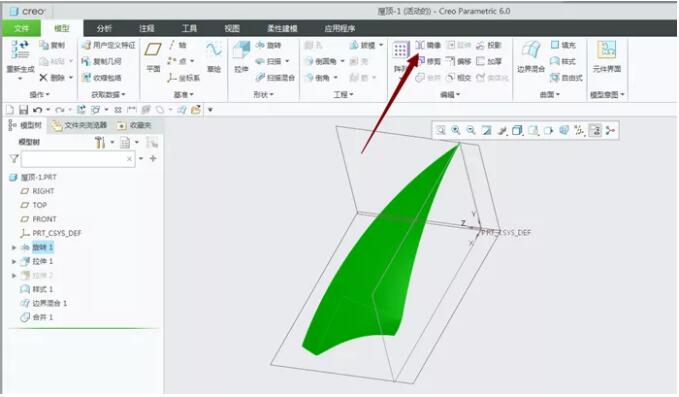Click the Freestyle (自由式) tool
Screen dimensions: 679x397
click(566, 78)
